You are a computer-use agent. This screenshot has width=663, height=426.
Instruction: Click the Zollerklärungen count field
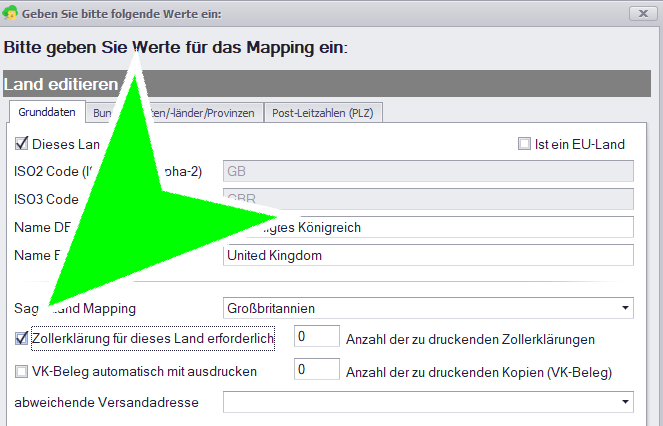tap(317, 336)
